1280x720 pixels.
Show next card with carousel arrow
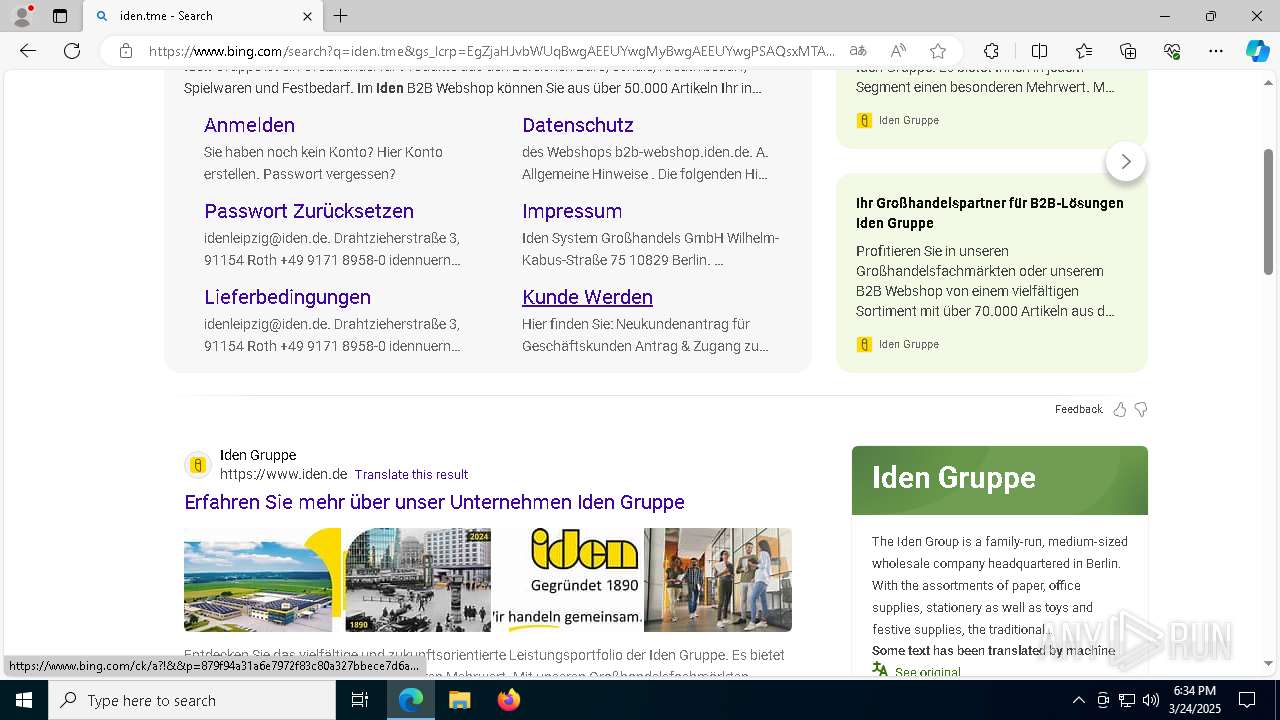pyautogui.click(x=1126, y=161)
